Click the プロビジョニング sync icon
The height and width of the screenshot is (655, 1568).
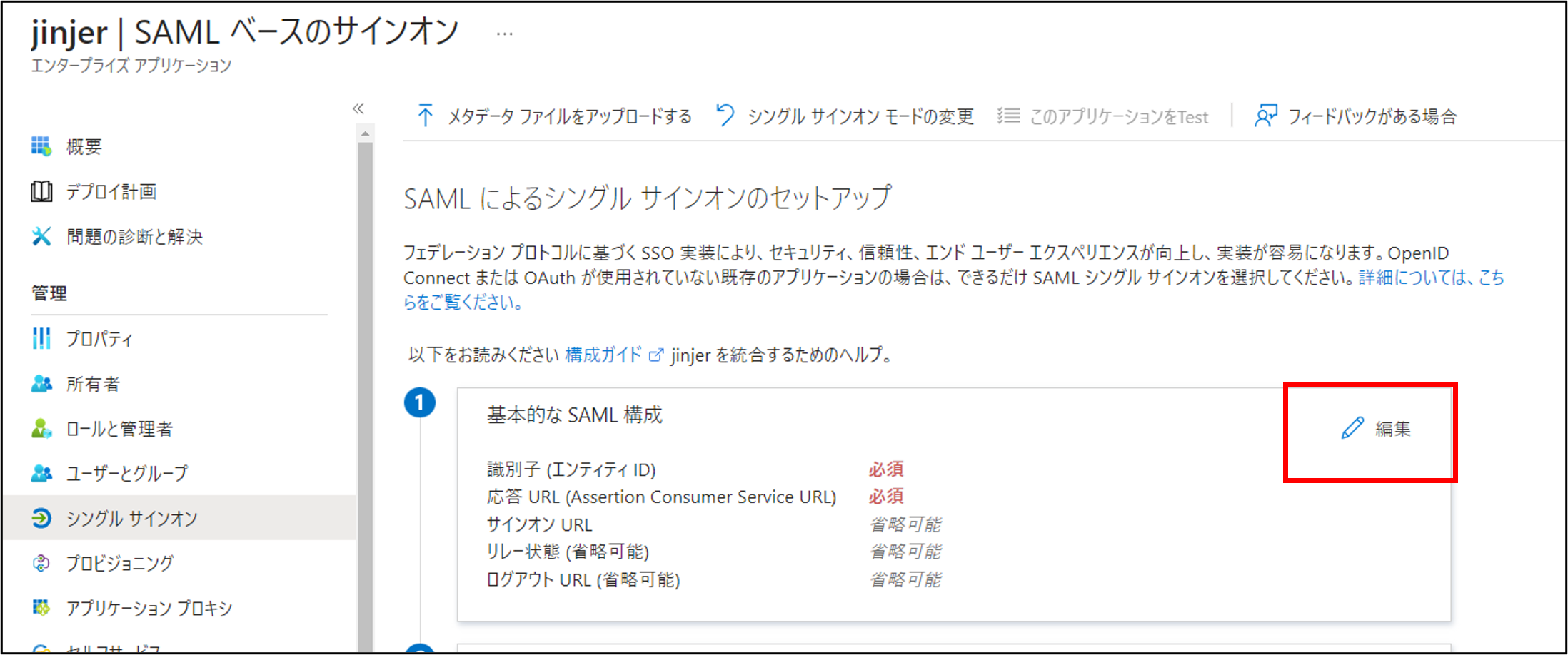41,563
